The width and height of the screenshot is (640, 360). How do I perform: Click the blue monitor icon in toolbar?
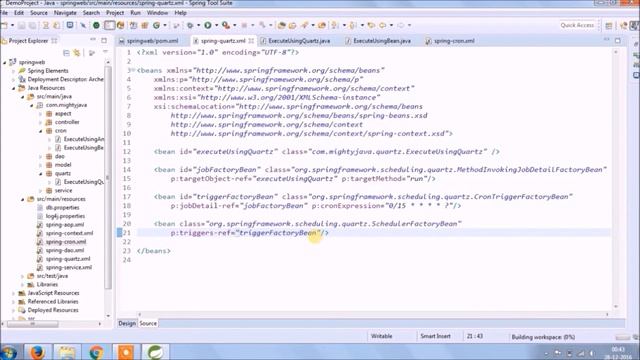pyautogui.click(x=70, y=25)
